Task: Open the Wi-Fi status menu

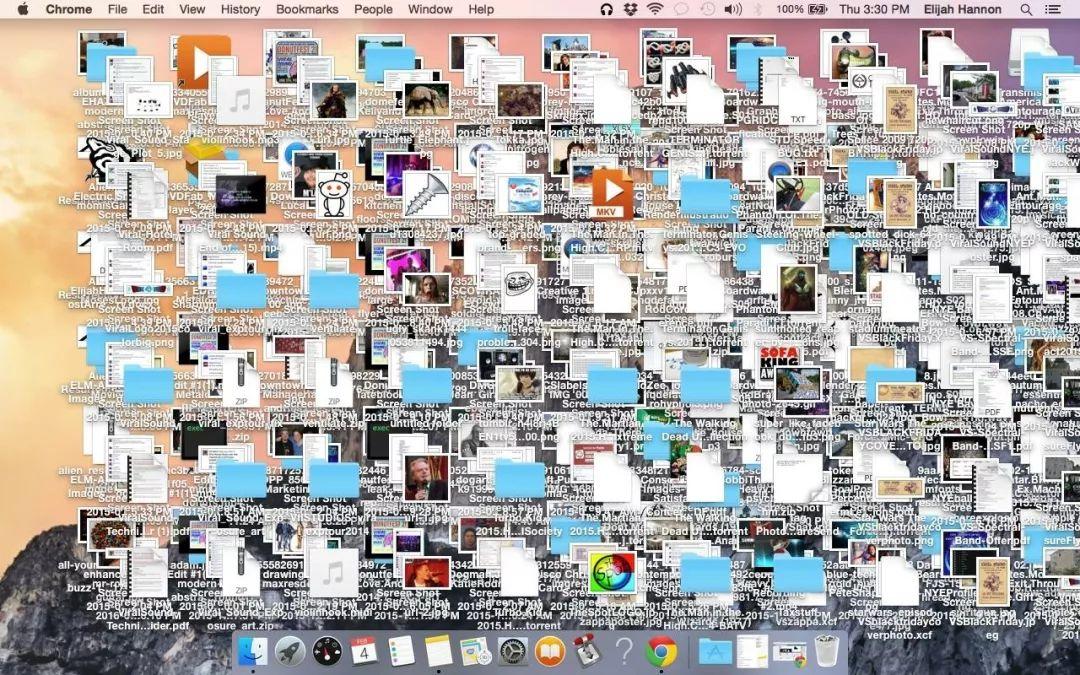Action: 655,9
